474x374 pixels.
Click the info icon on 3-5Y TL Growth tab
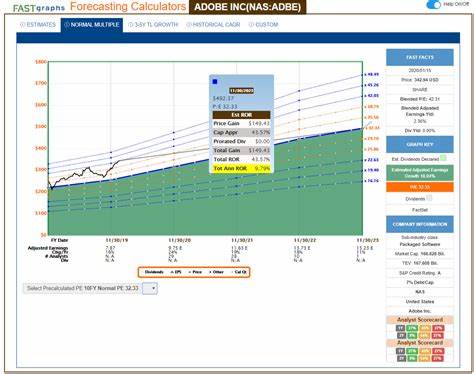point(131,25)
